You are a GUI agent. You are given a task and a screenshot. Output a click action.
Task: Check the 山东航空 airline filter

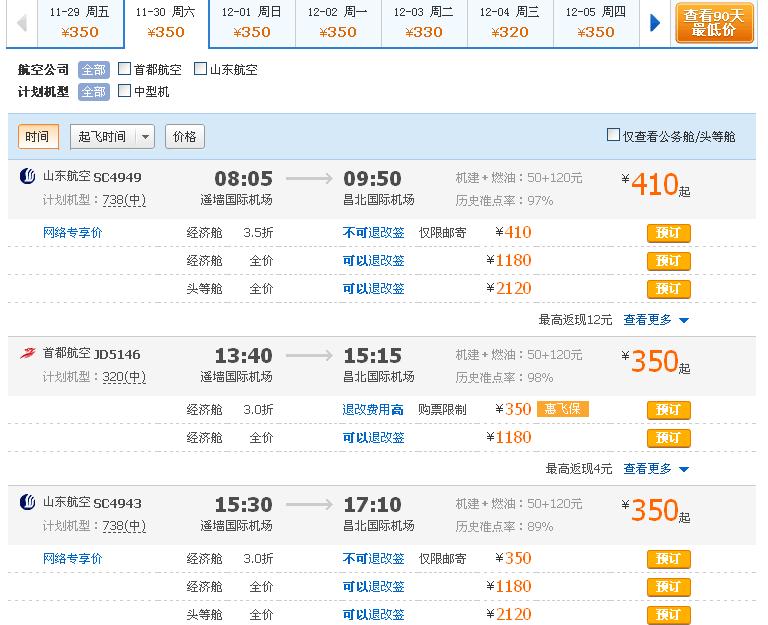point(201,70)
